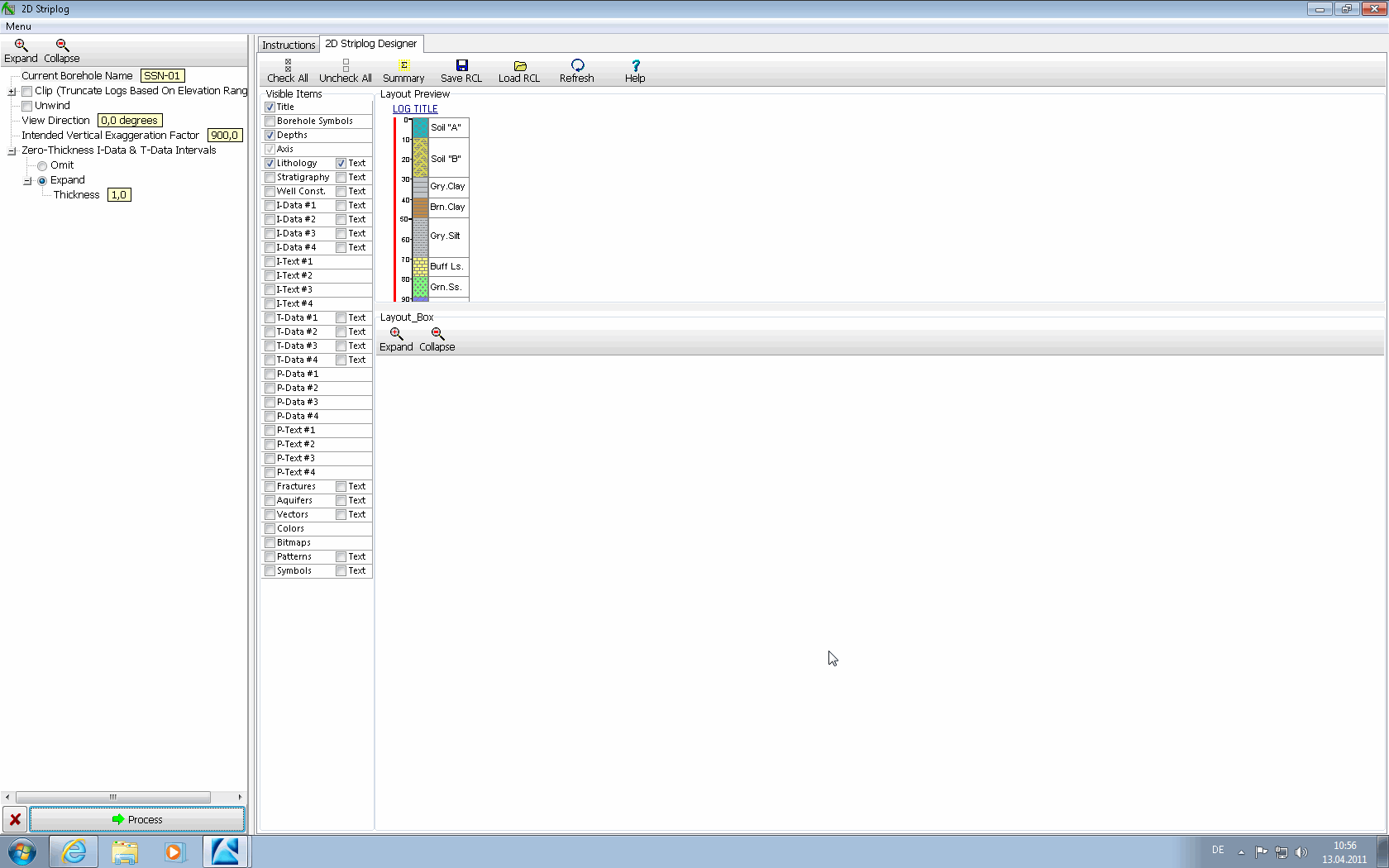Collapse the Zero-Thickness I-Data & T-Data Intervals node
The image size is (1389, 868).
pos(12,150)
